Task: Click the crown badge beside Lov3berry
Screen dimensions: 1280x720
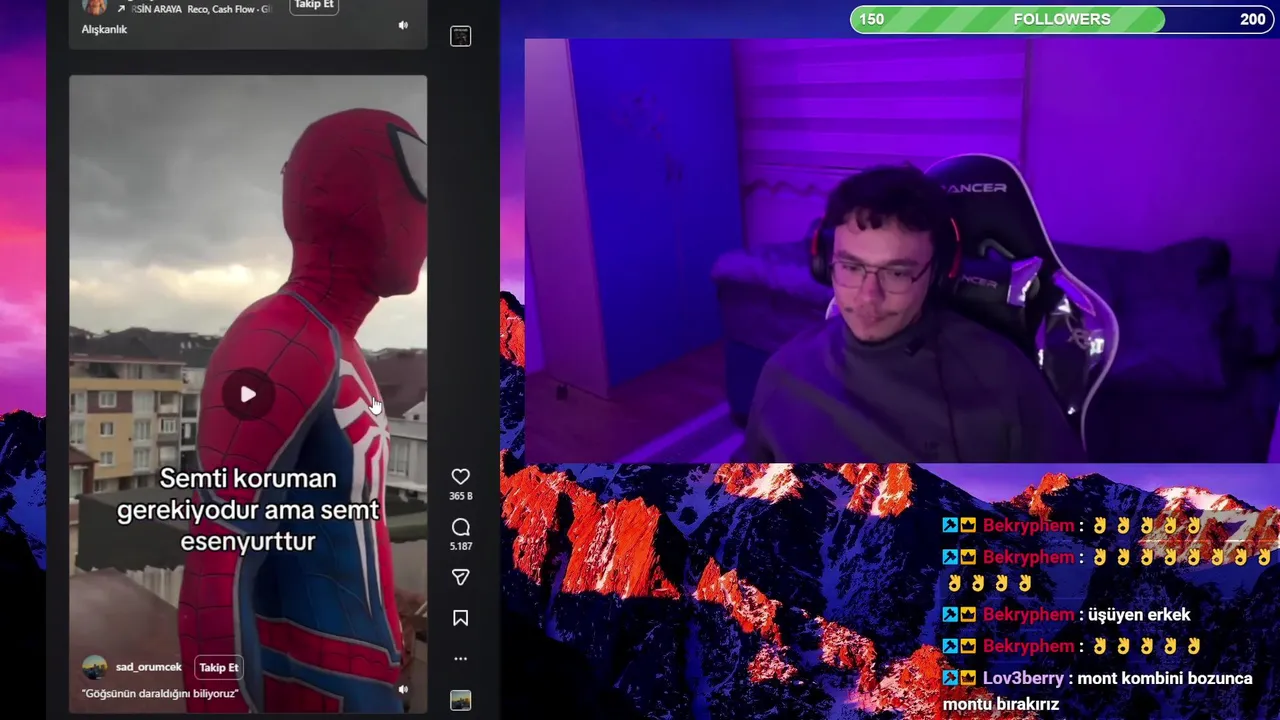Action: click(x=967, y=679)
